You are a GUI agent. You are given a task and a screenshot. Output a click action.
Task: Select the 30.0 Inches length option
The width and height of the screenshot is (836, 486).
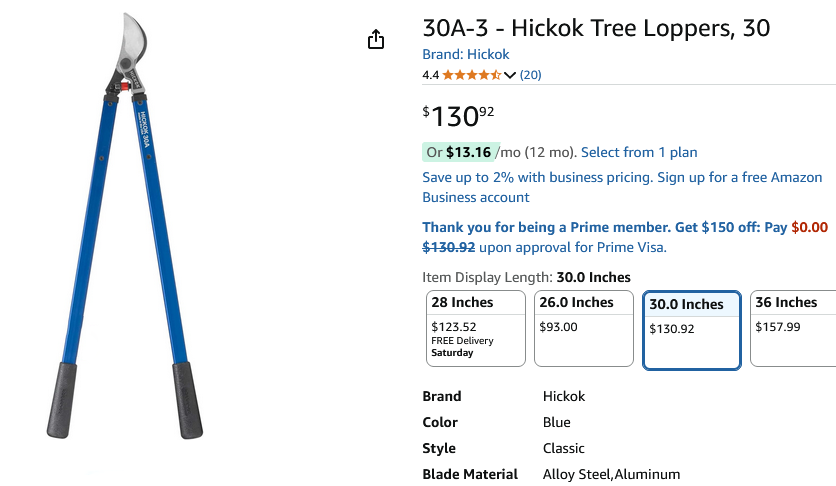(x=691, y=330)
